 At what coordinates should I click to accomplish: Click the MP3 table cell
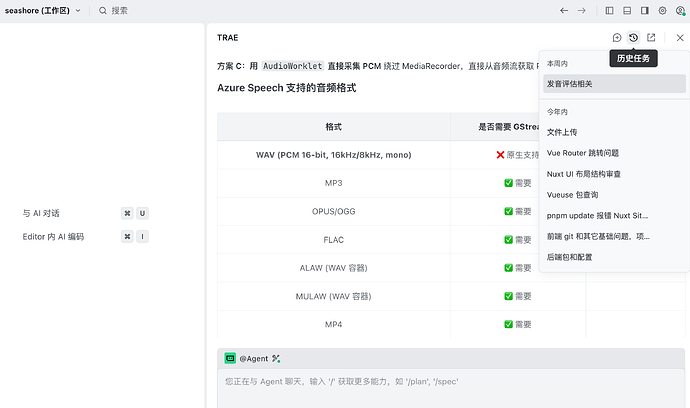point(334,183)
